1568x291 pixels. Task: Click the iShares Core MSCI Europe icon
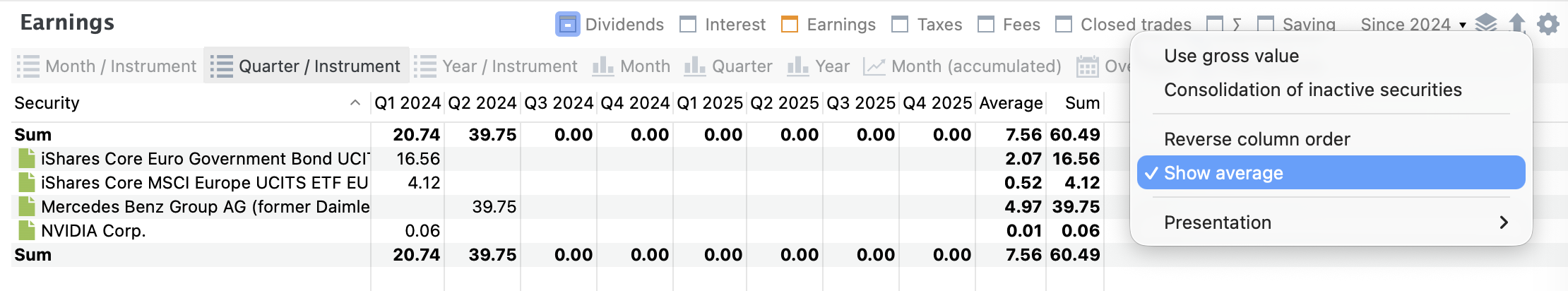coord(27,182)
